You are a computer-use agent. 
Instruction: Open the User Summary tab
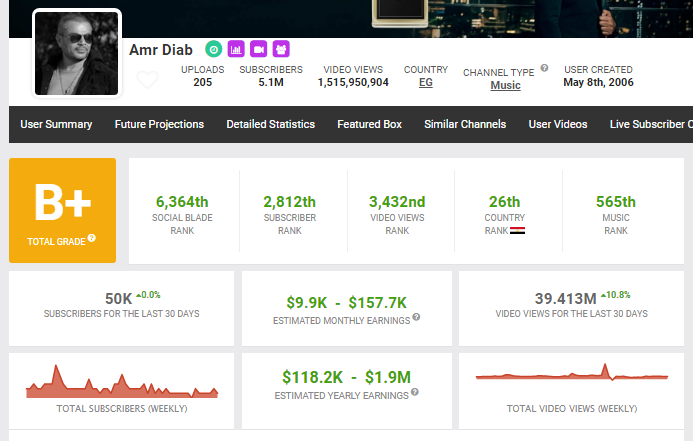click(56, 125)
